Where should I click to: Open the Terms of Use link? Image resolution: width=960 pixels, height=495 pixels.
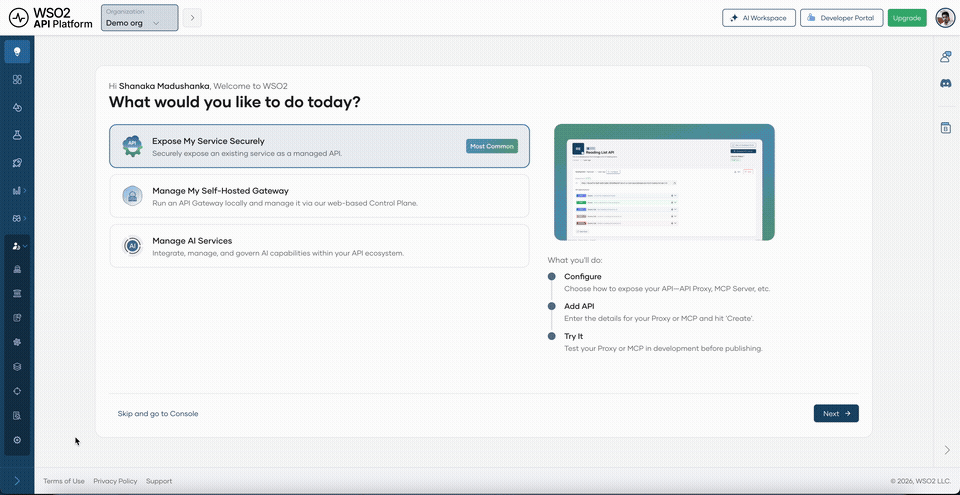coord(64,481)
